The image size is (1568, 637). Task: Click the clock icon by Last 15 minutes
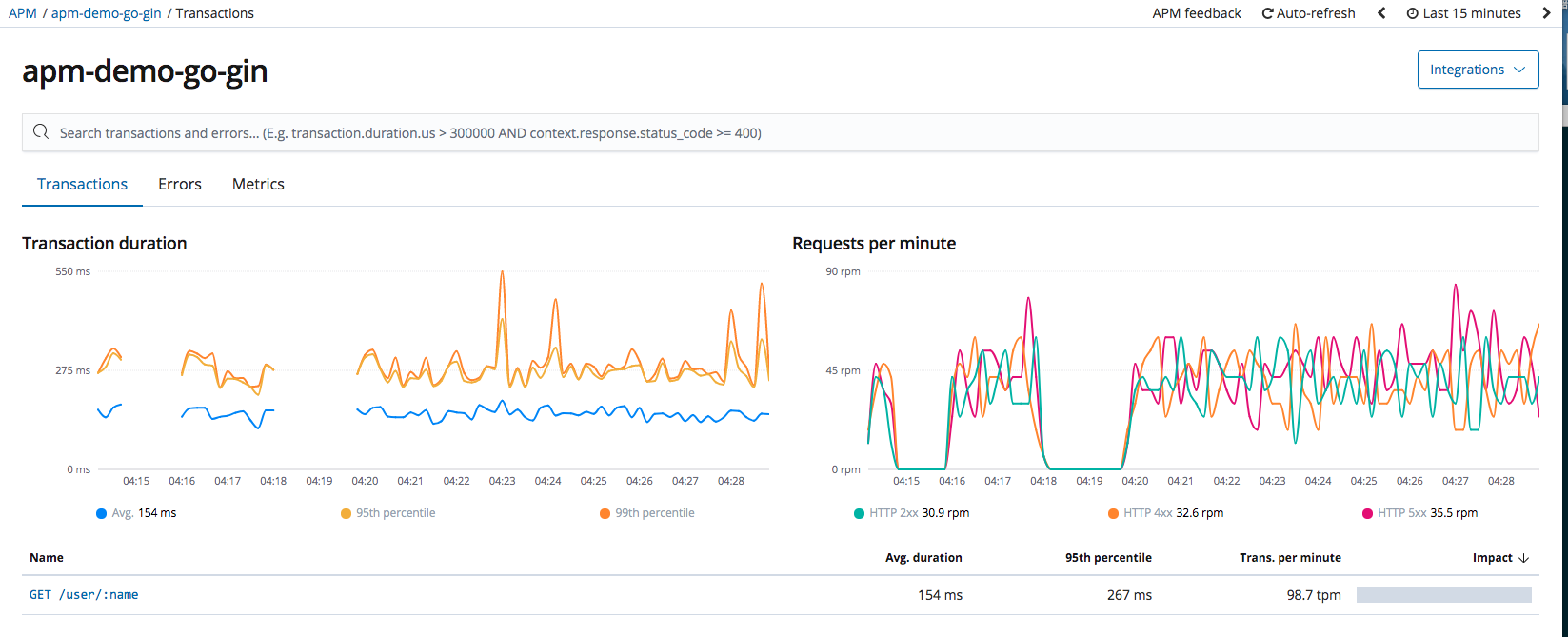(1413, 13)
